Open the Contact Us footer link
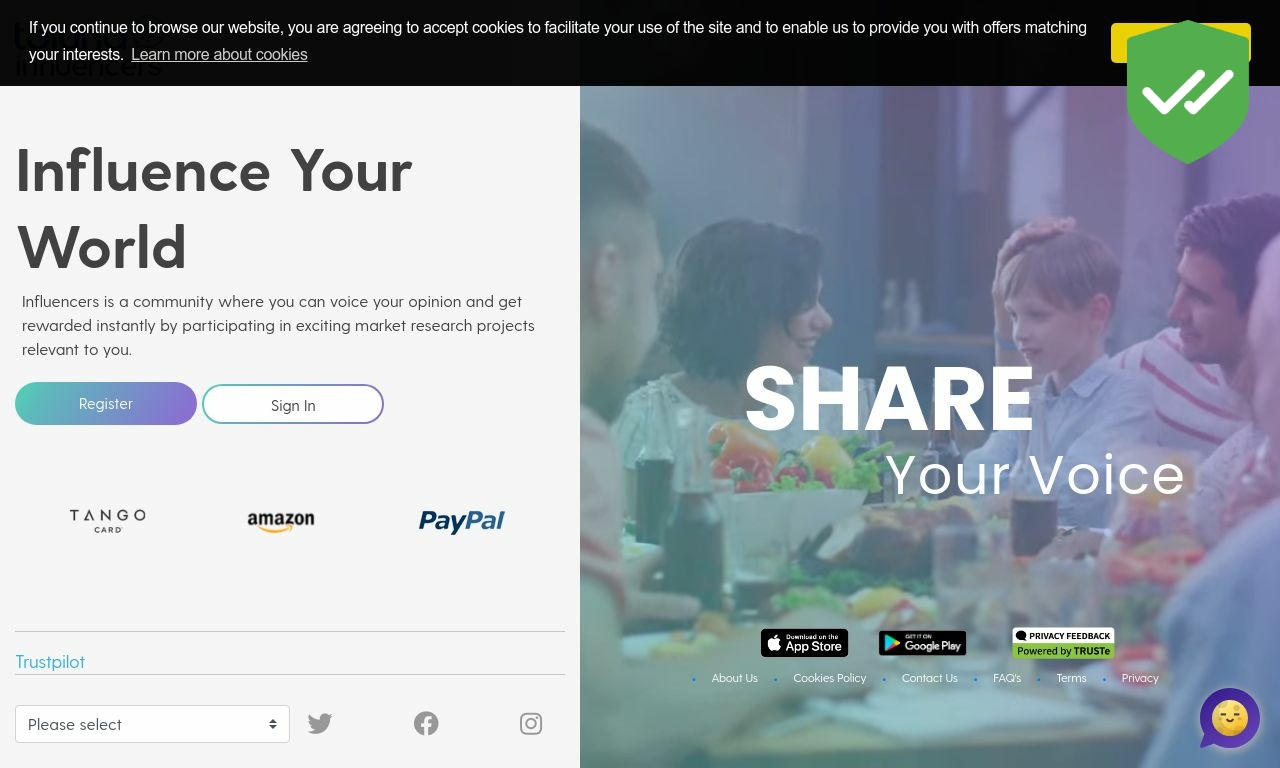The height and width of the screenshot is (768, 1280). [x=930, y=678]
